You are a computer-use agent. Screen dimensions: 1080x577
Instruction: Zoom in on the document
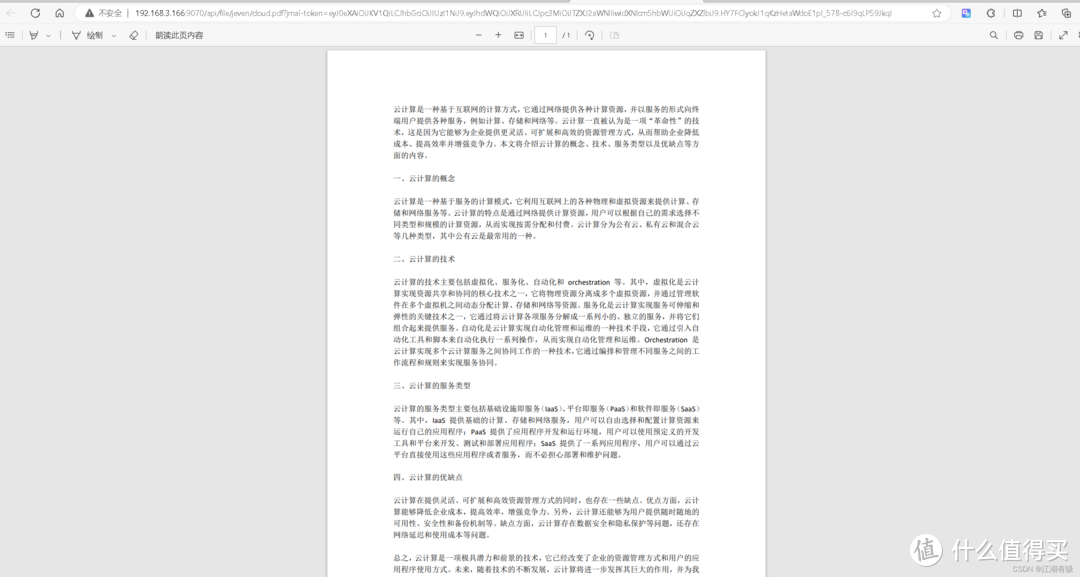click(x=497, y=34)
